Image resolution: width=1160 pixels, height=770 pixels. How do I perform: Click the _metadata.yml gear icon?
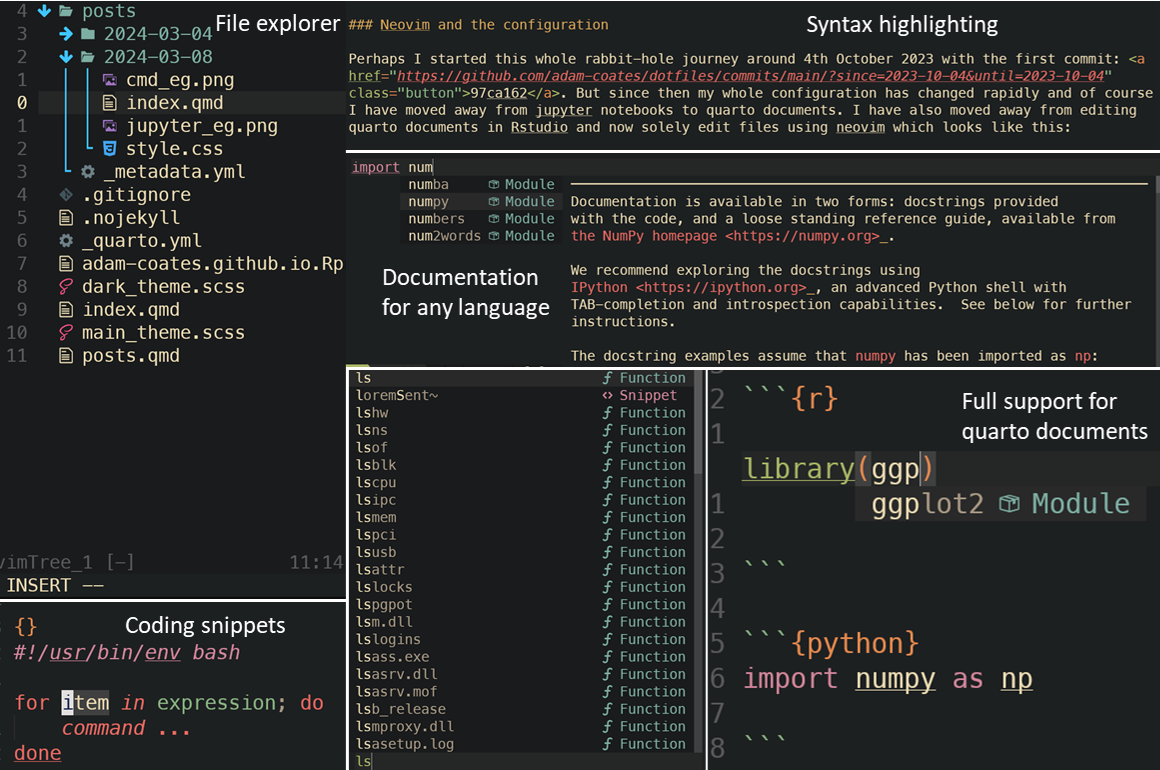pos(88,171)
